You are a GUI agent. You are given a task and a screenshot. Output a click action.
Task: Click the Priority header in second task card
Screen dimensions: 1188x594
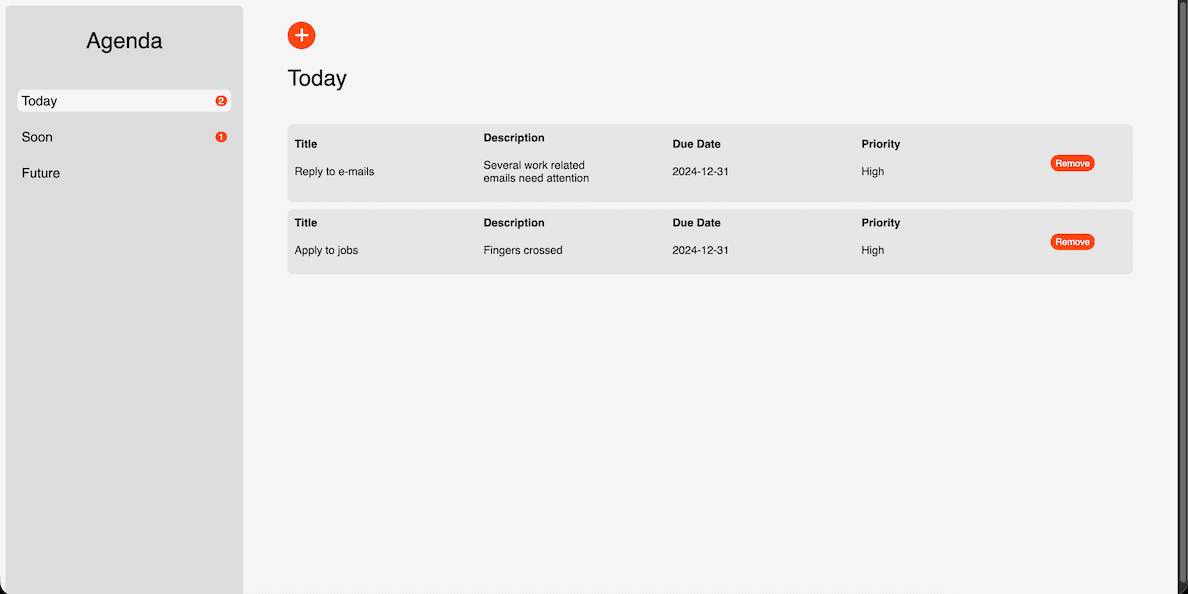pos(881,223)
